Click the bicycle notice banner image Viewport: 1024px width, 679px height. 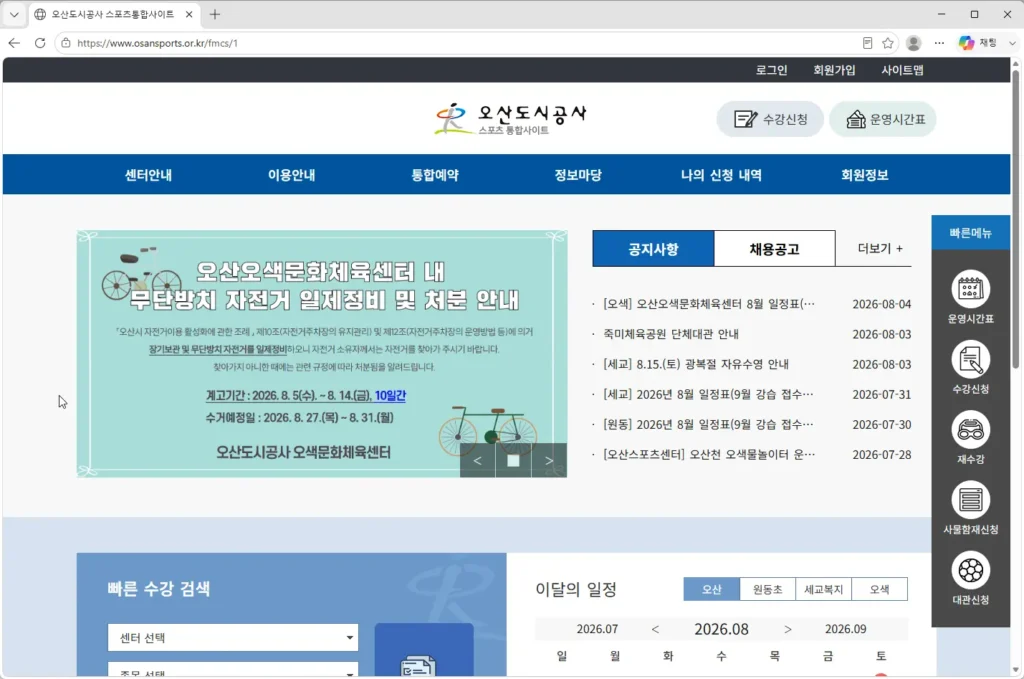(x=321, y=353)
